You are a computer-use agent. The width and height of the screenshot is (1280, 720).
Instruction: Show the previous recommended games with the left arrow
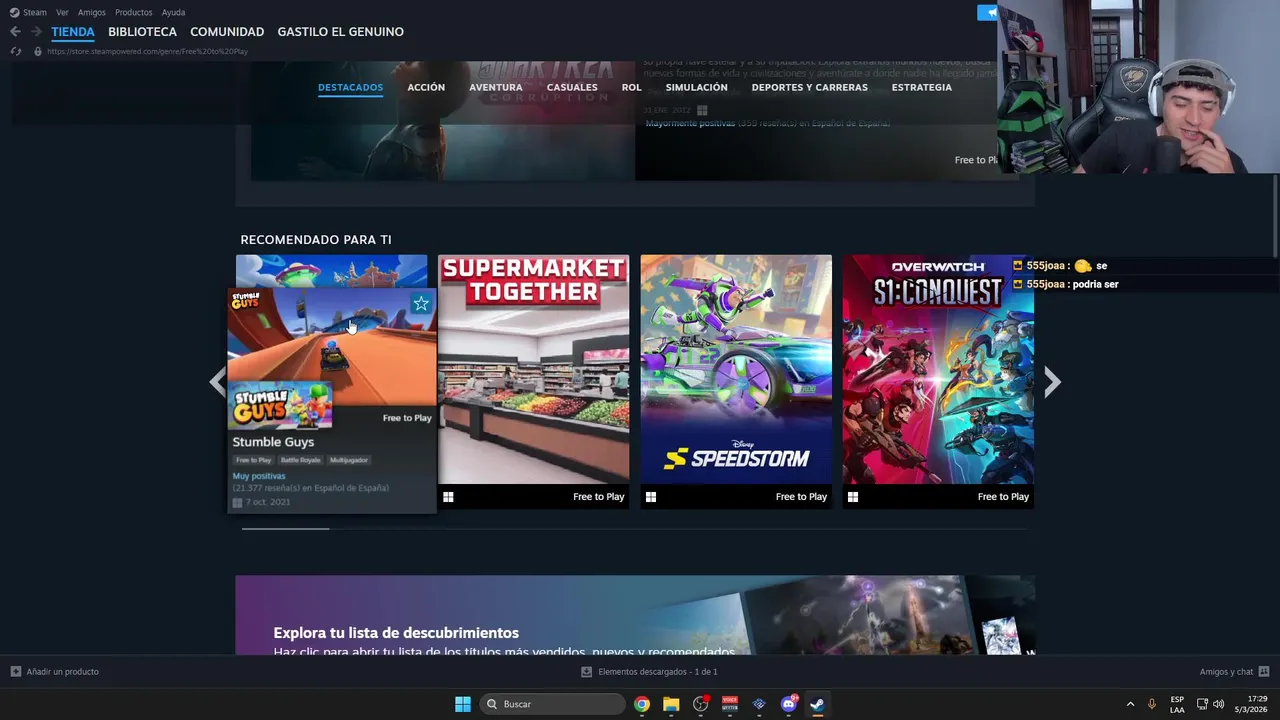pos(217,381)
